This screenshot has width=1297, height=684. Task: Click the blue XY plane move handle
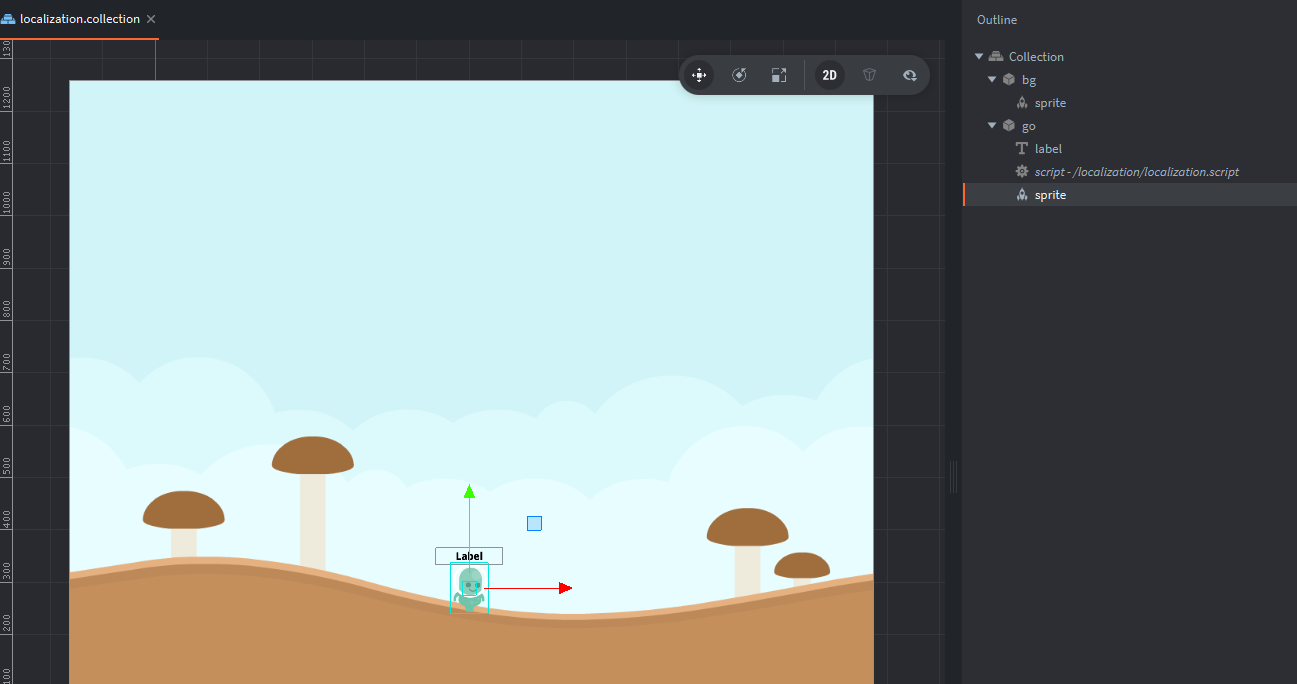point(534,523)
